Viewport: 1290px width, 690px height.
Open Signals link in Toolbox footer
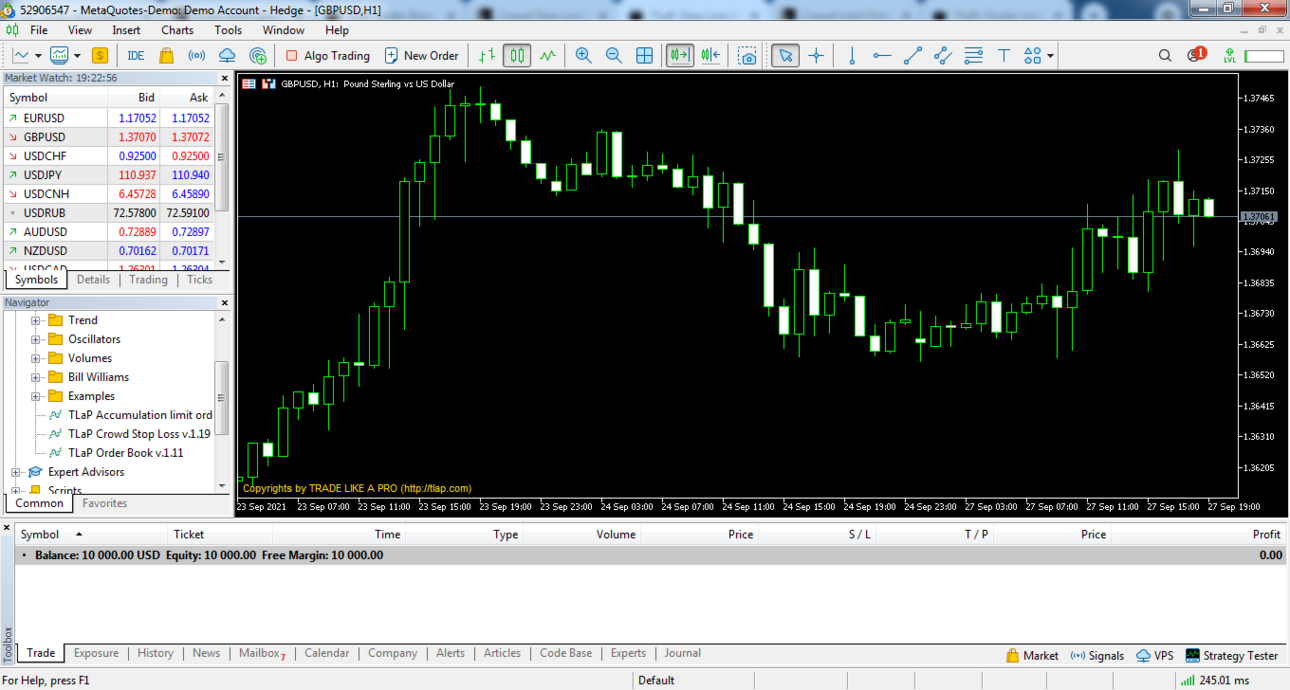[x=1097, y=656]
